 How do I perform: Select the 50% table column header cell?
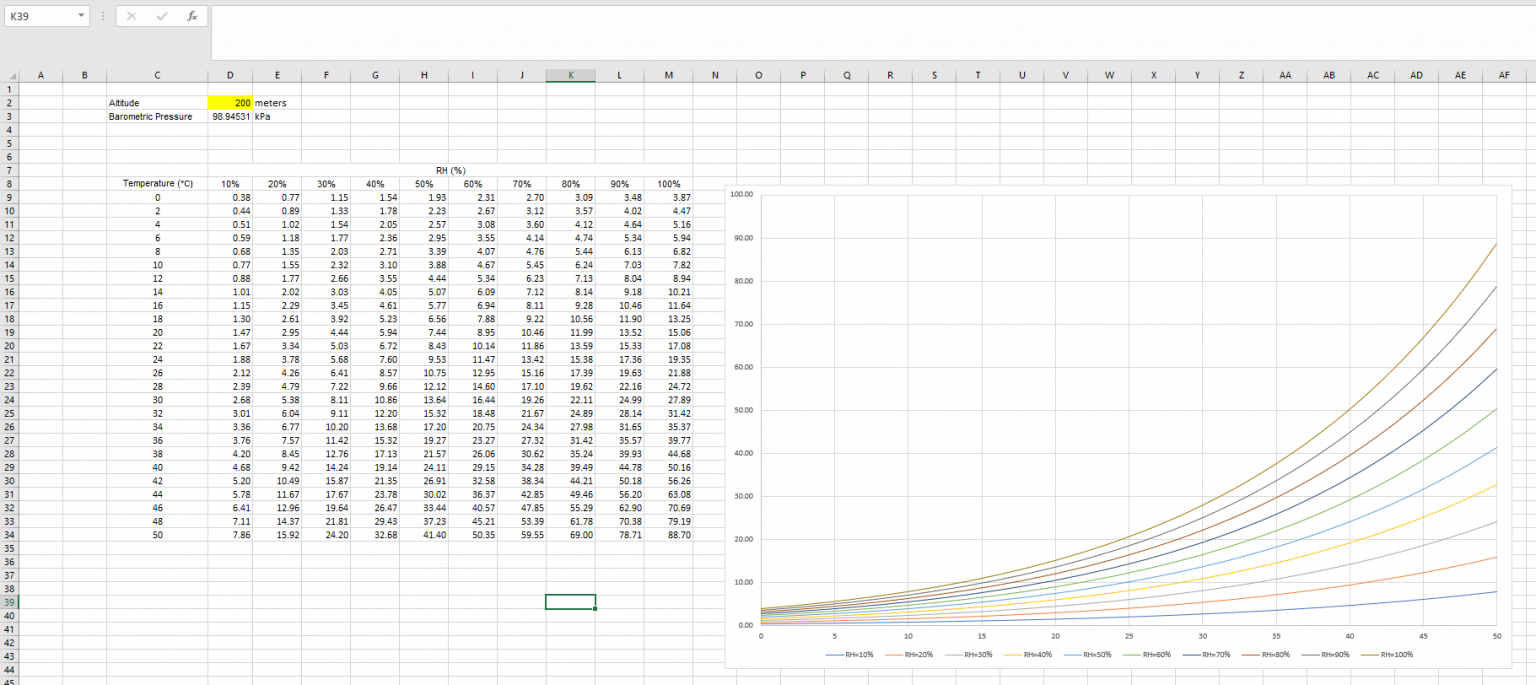click(424, 184)
